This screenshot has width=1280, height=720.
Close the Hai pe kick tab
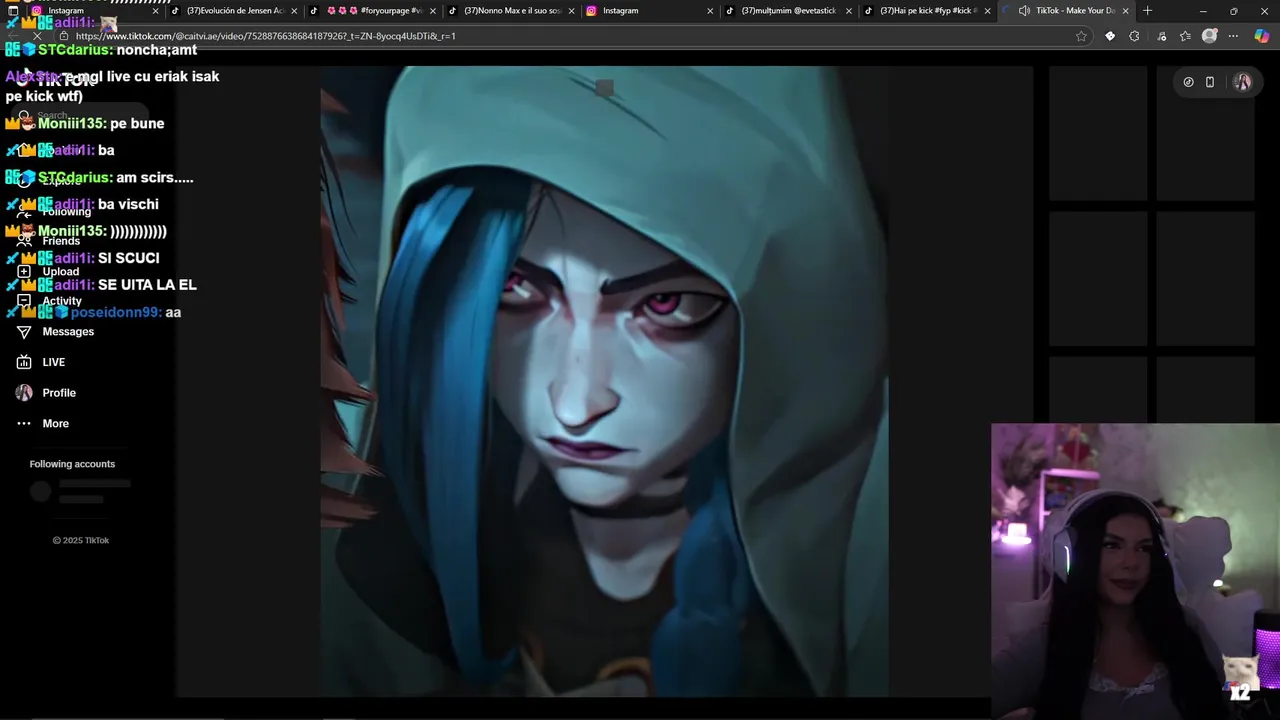(x=987, y=11)
